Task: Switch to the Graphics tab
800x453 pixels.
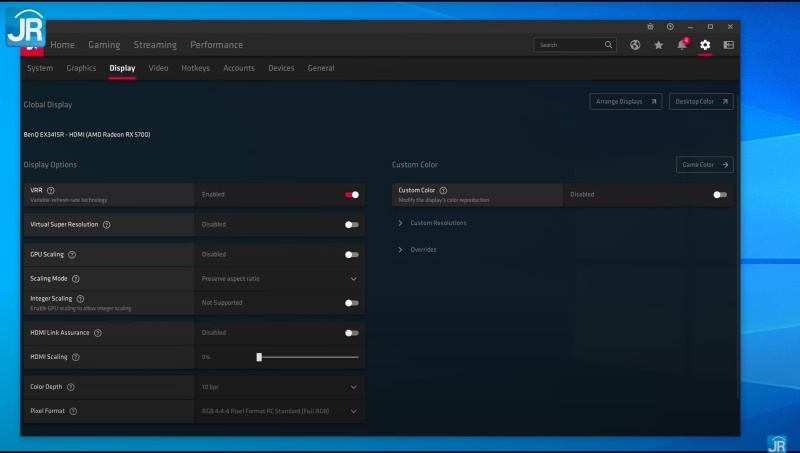Action: point(81,68)
